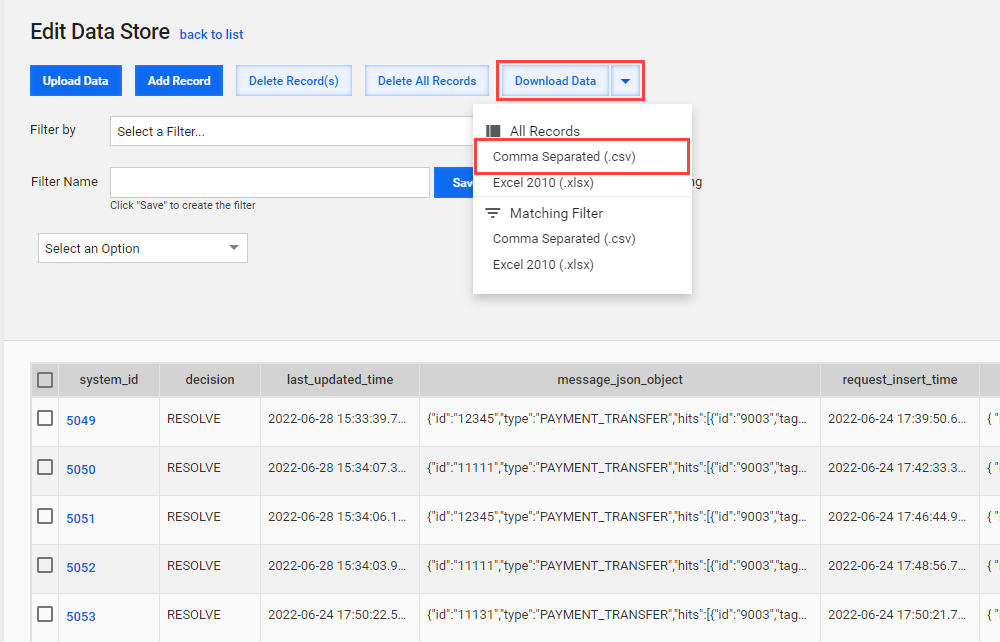The width and height of the screenshot is (1000, 642).
Task: Choose All Records Excel 2010 (.xlsx)
Action: (x=543, y=183)
